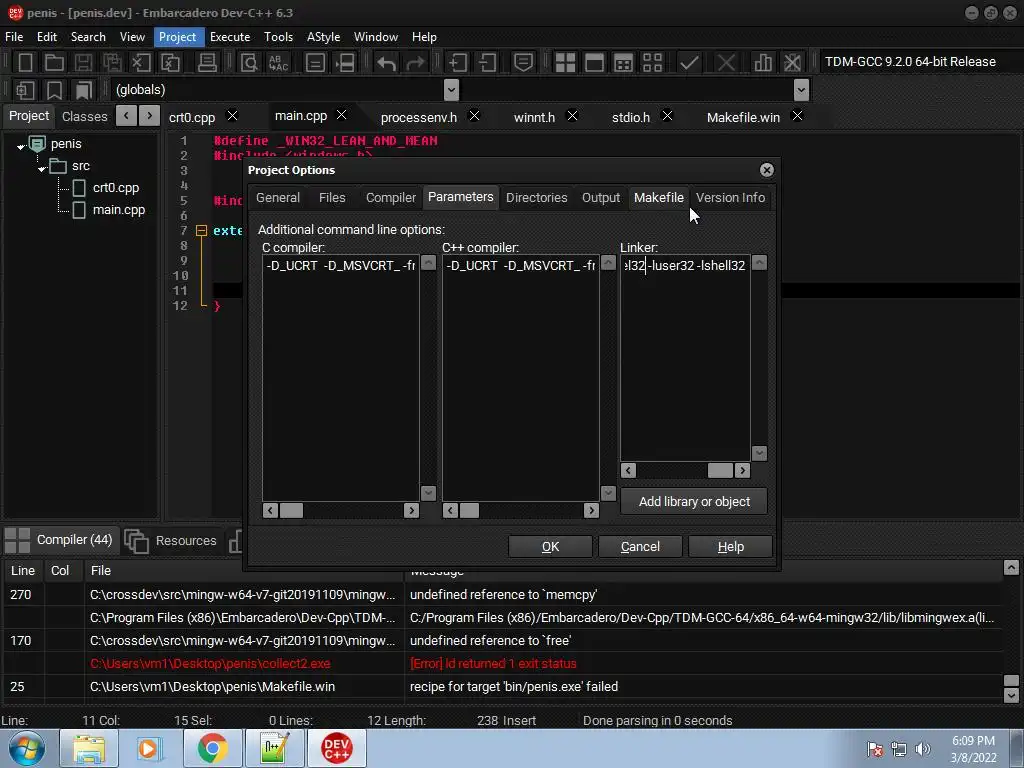This screenshot has width=1024, height=768.
Task: Click the Open file folder icon
Action: (54, 63)
